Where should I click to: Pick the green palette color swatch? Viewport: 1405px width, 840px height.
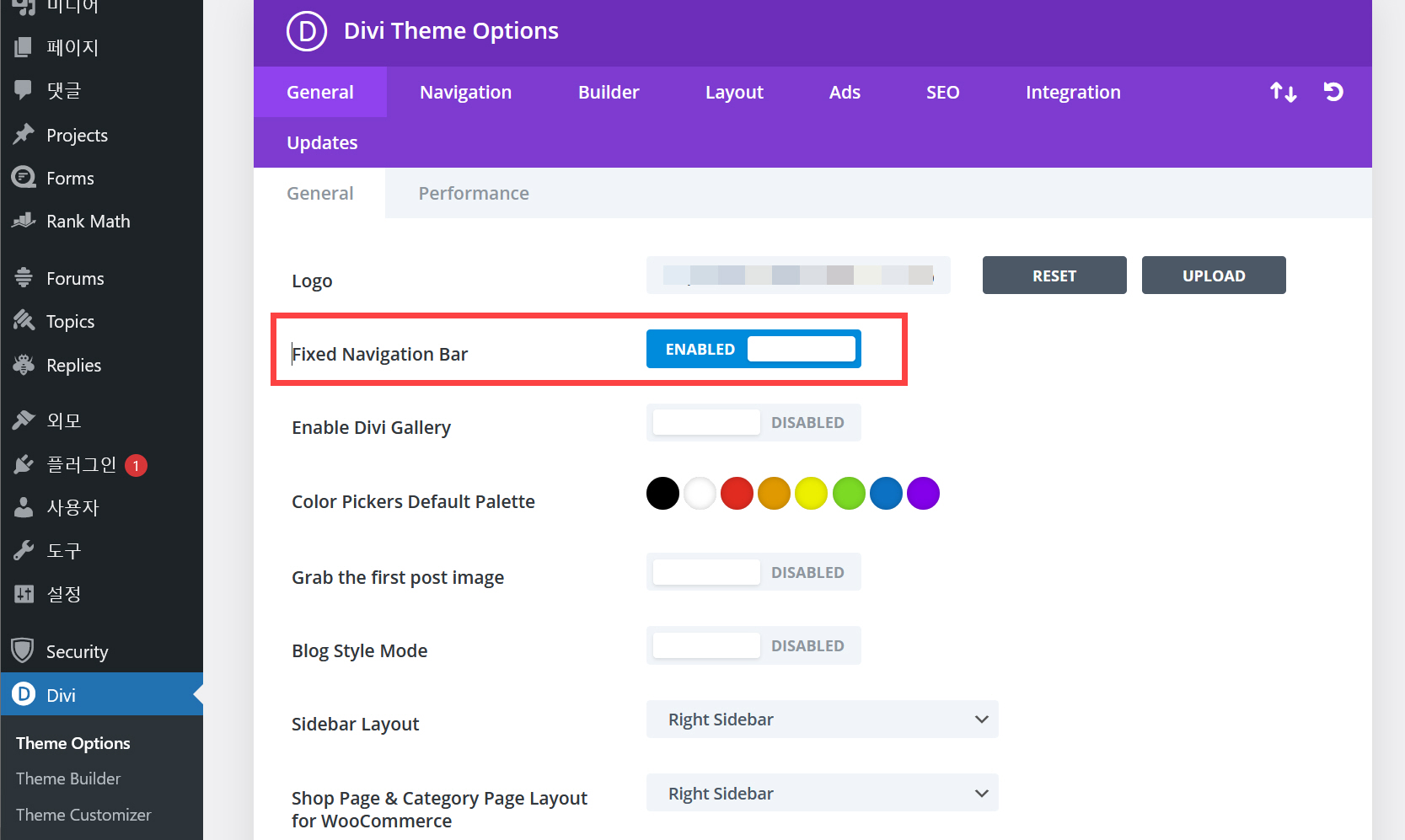pyautogui.click(x=849, y=493)
